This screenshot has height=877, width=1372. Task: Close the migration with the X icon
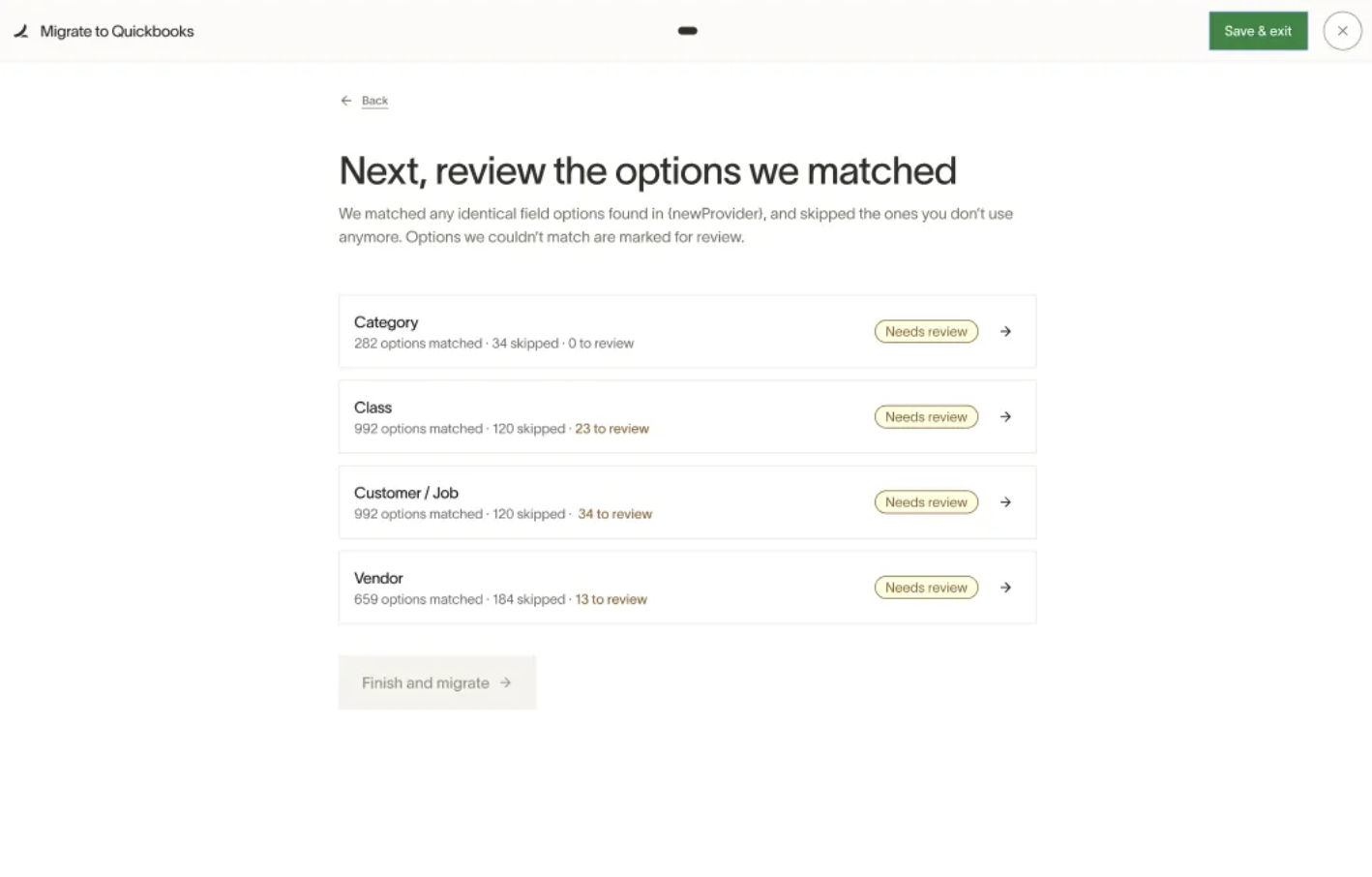tap(1342, 31)
